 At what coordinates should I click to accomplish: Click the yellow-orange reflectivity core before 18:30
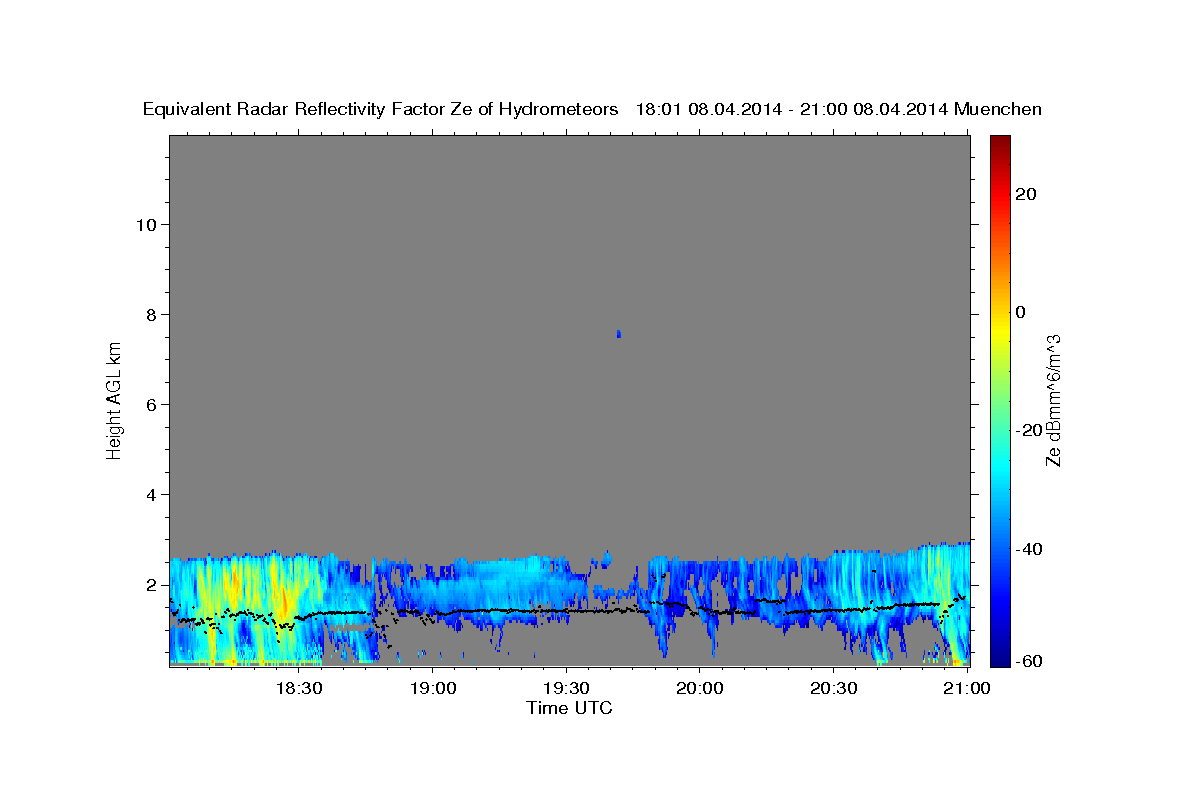point(283,600)
